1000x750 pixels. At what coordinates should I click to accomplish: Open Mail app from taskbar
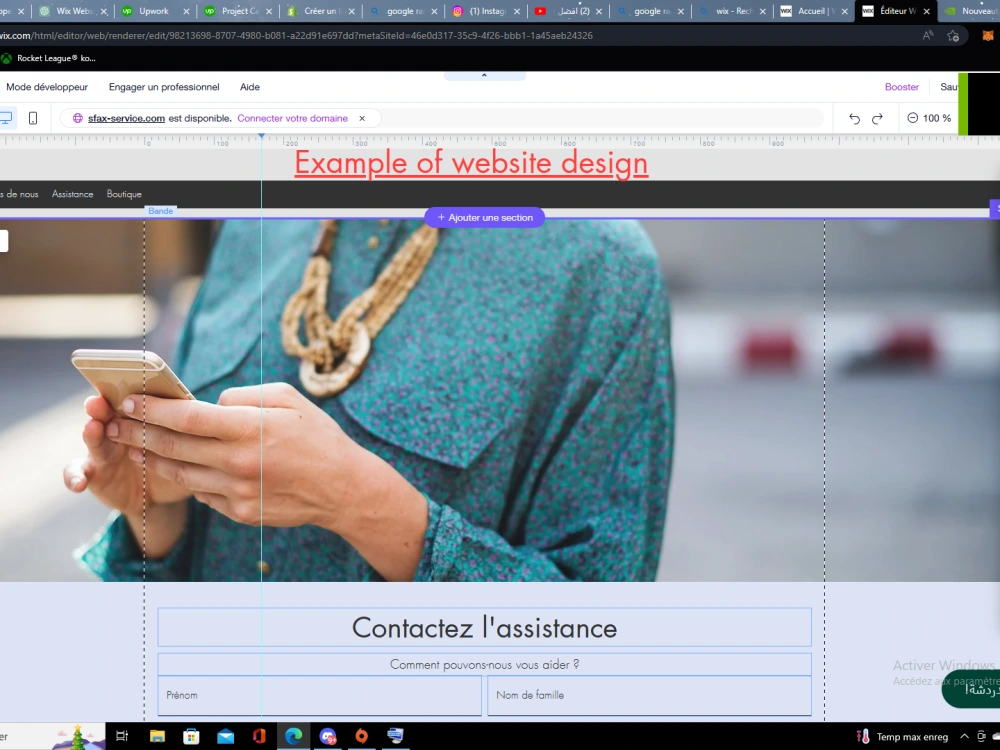225,736
